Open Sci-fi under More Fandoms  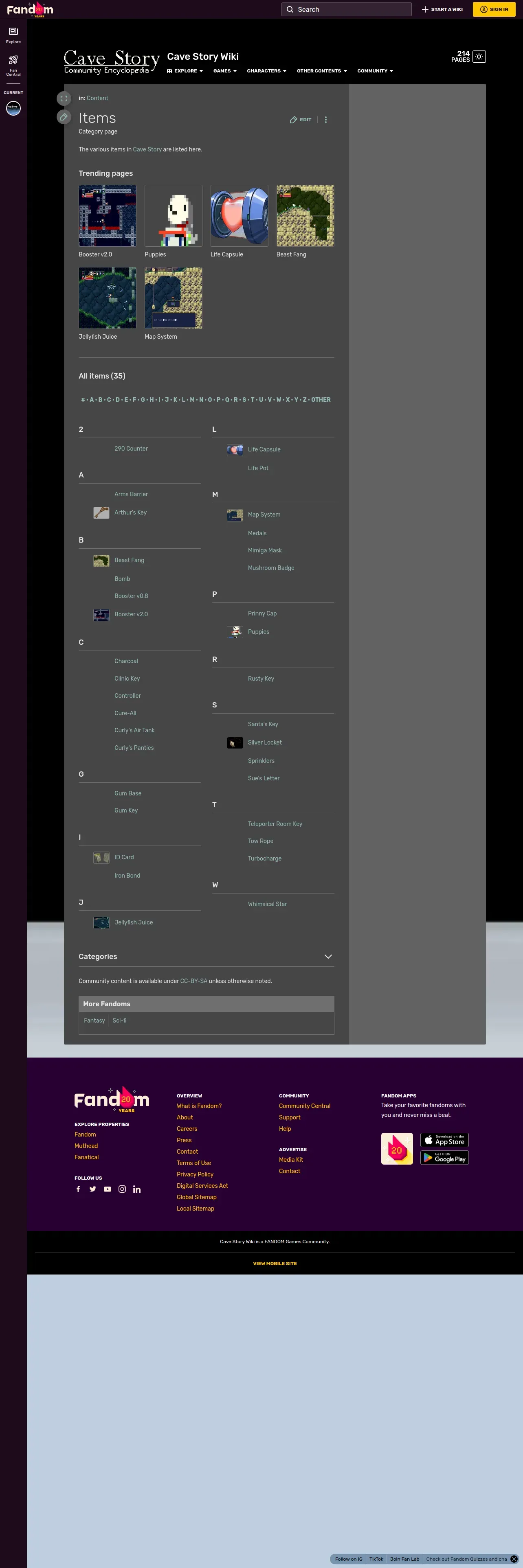(119, 1020)
